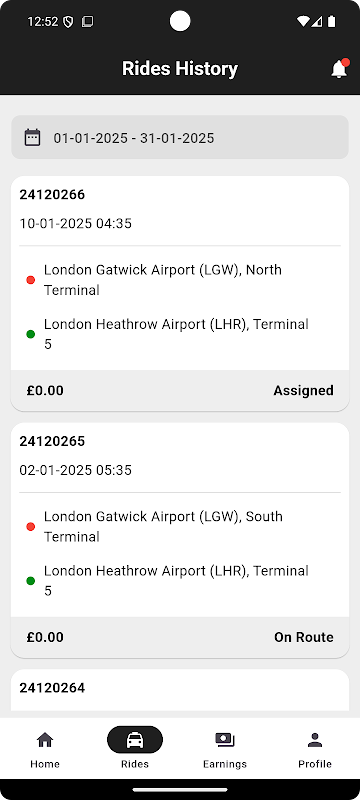Select the On Route status label

304,637
